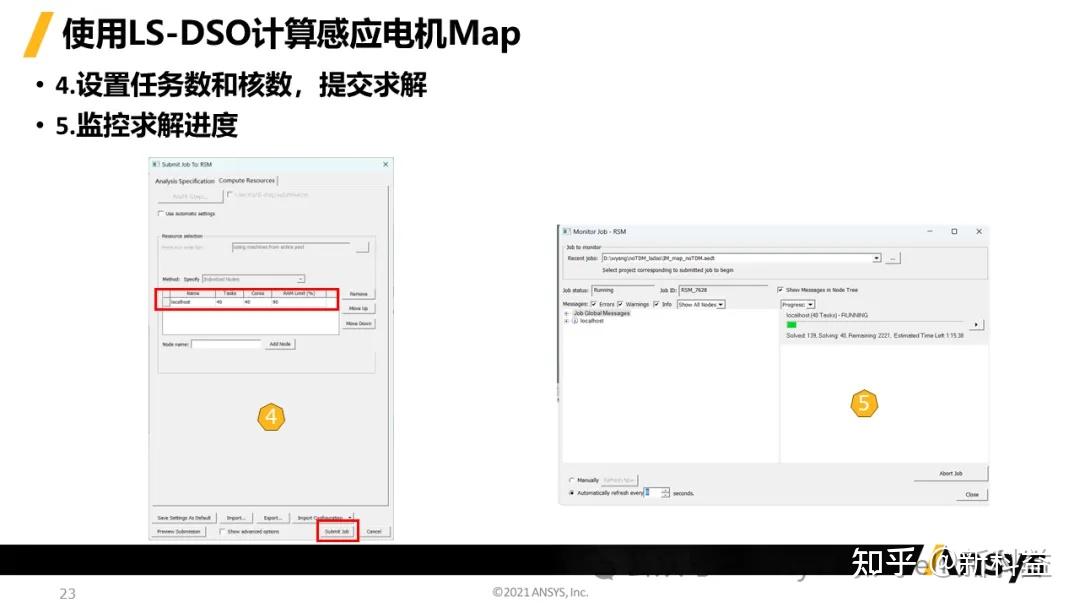The width and height of the screenshot is (1080, 608).
Task: Click the Remove node button
Action: pos(358,293)
